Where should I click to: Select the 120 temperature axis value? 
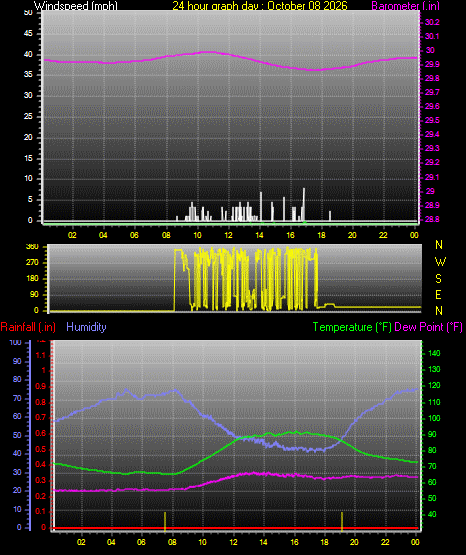tap(434, 385)
